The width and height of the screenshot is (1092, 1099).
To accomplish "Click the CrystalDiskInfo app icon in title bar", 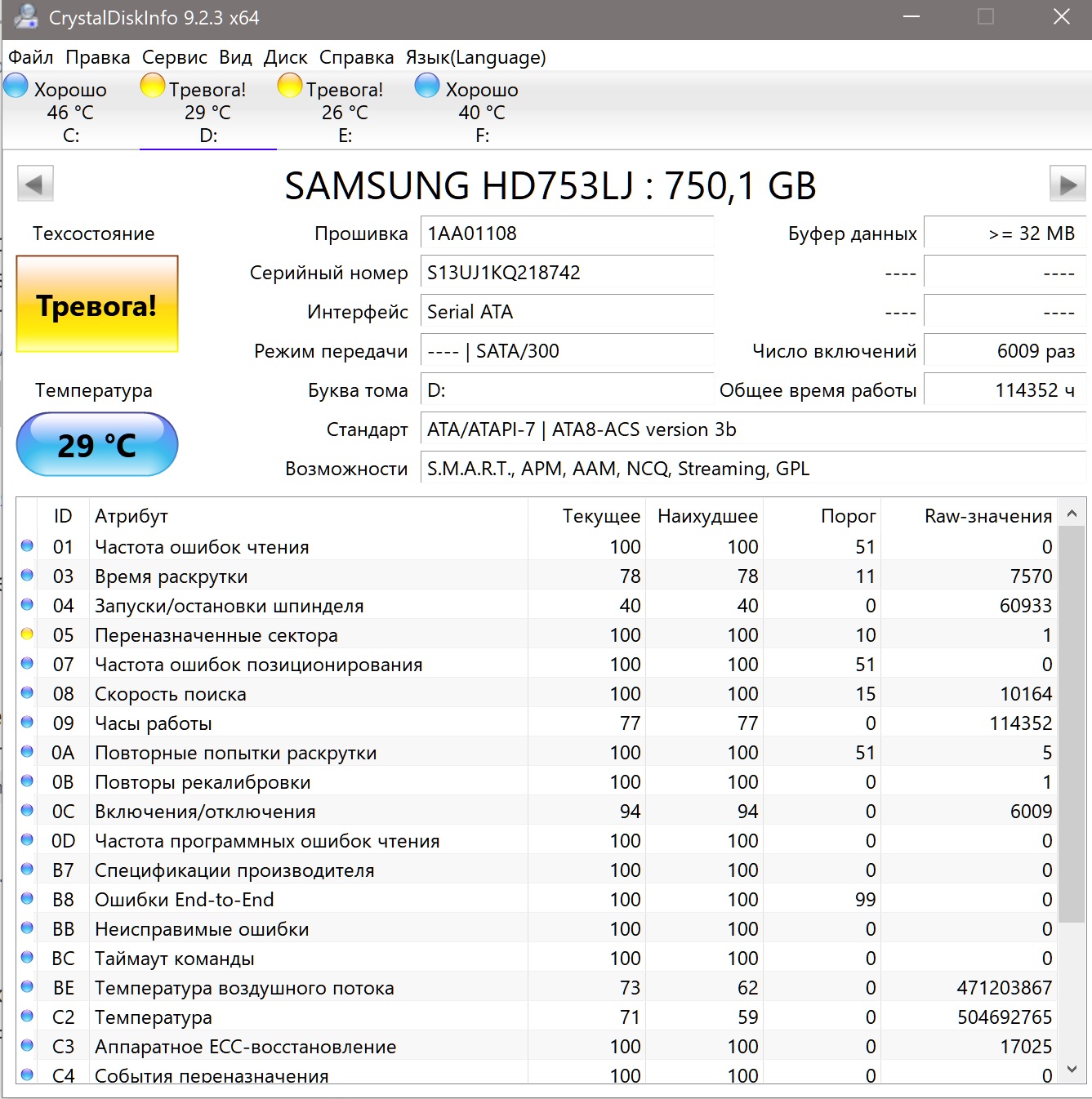I will 25,17.
